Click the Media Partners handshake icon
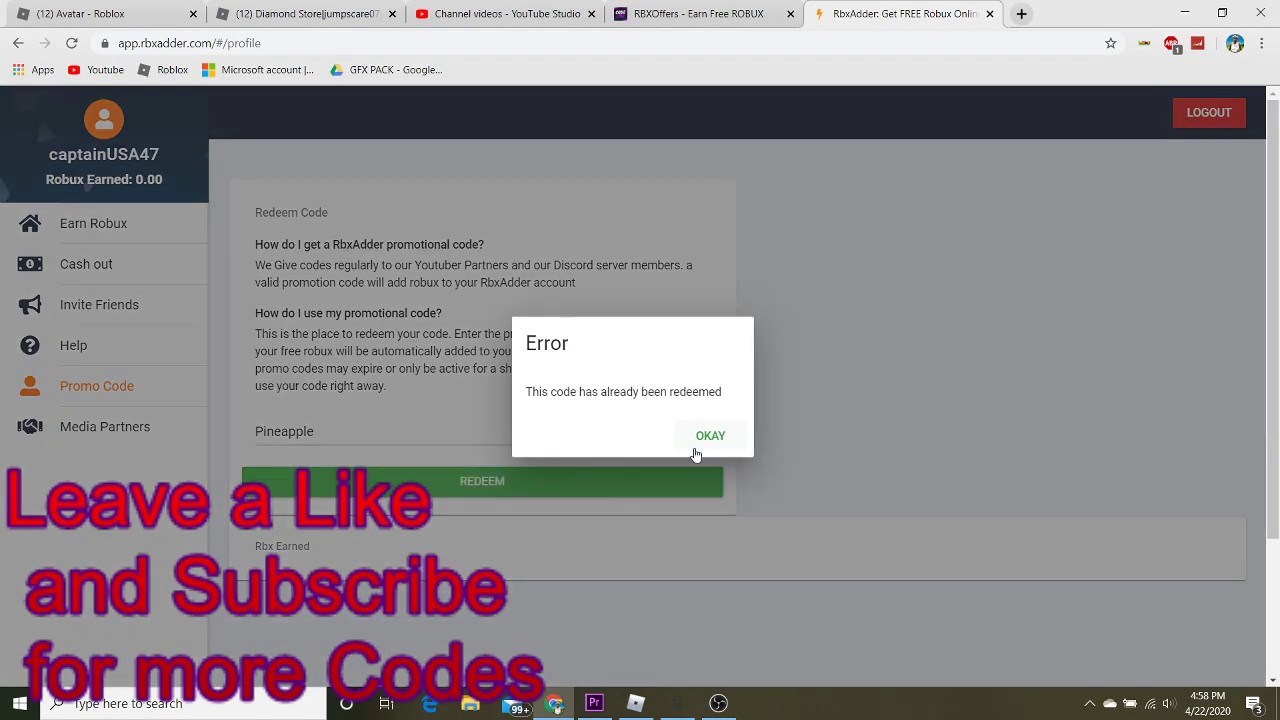Viewport: 1280px width, 720px height. pos(30,427)
